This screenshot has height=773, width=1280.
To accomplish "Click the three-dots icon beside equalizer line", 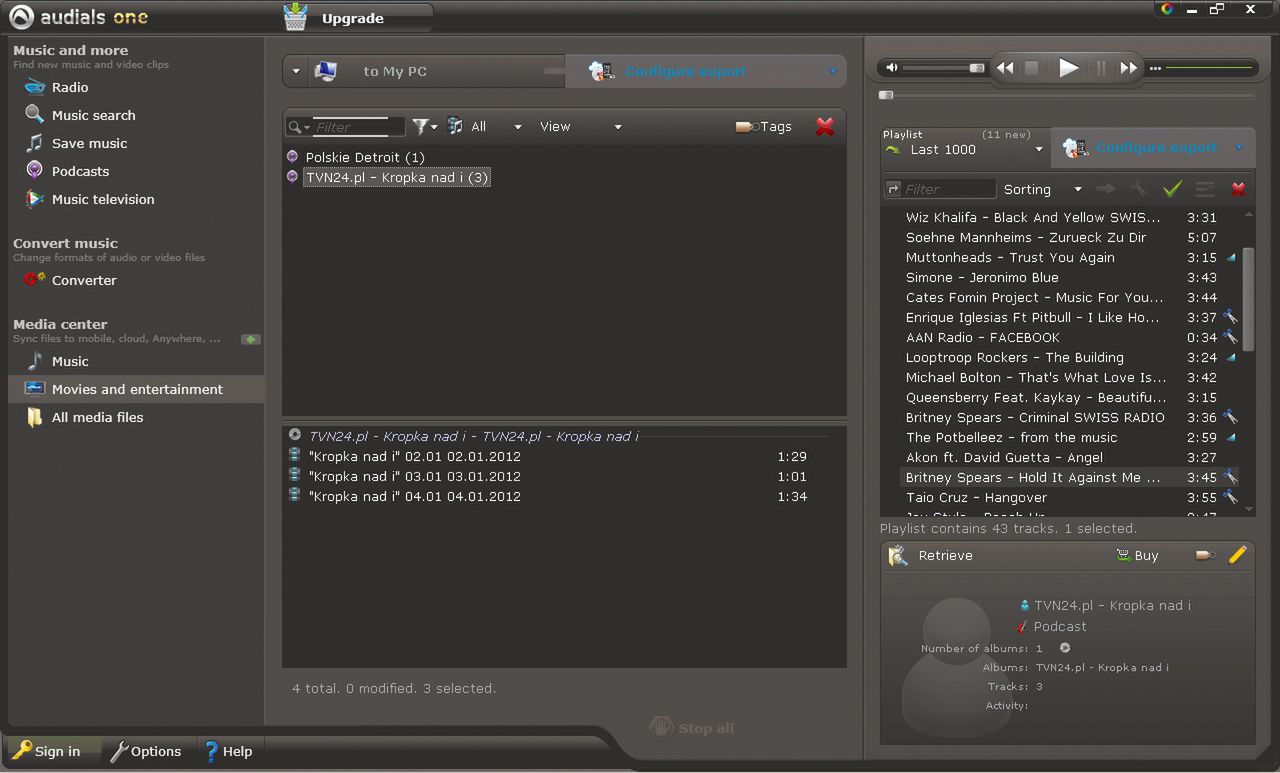I will click(x=1155, y=69).
